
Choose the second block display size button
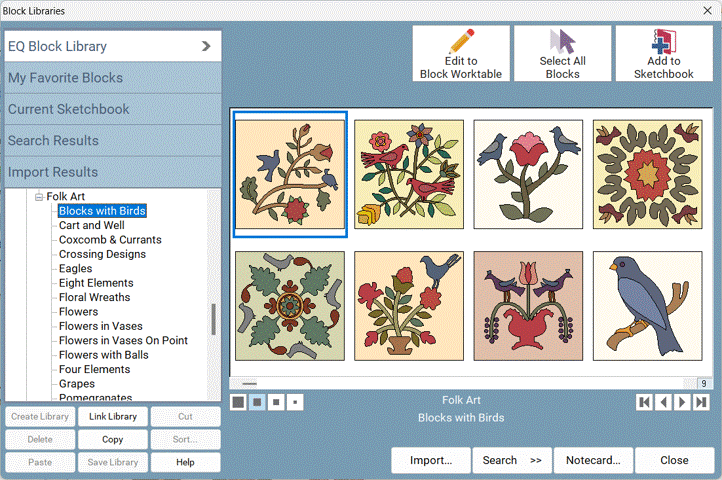pos(257,402)
